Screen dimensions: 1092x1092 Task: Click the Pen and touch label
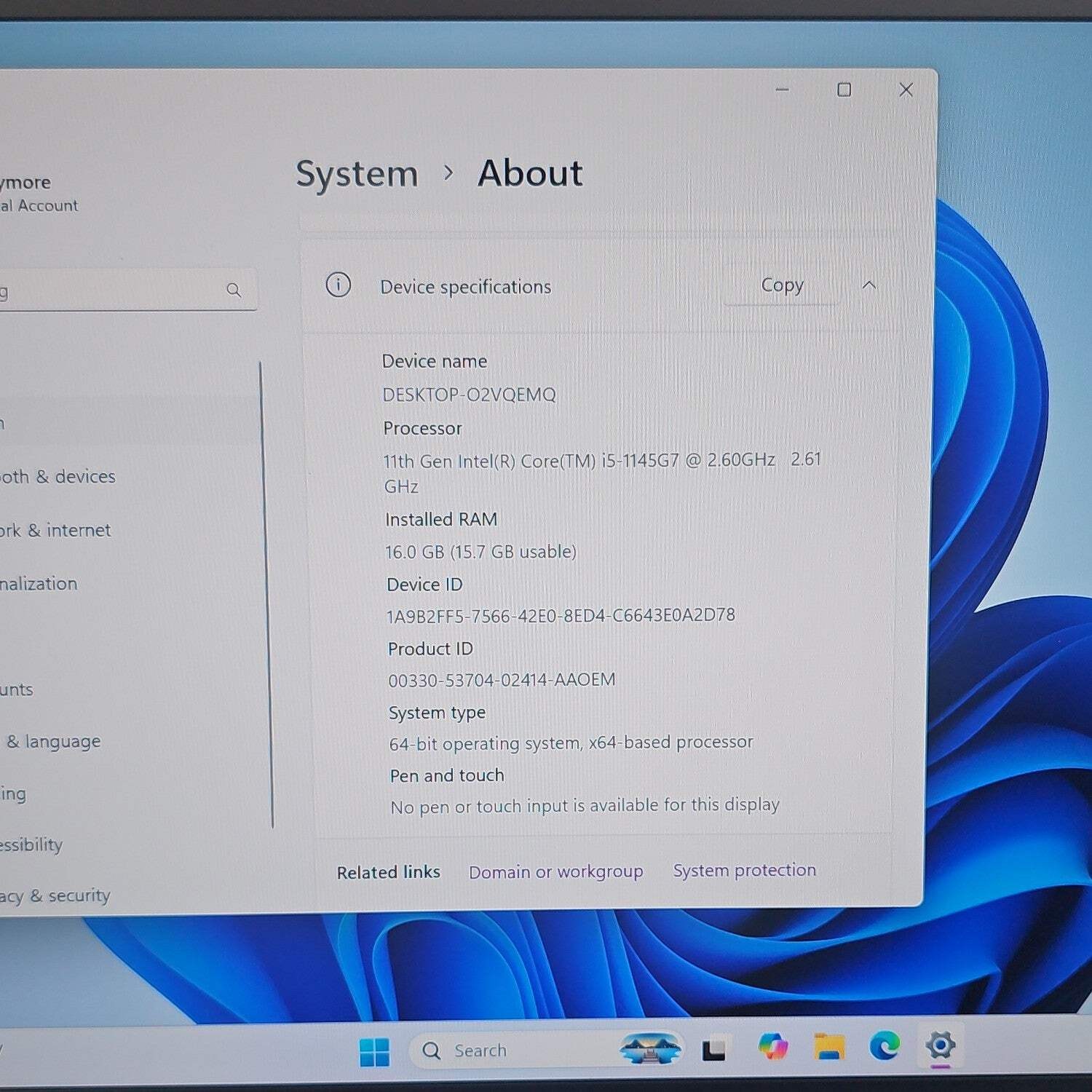447,775
